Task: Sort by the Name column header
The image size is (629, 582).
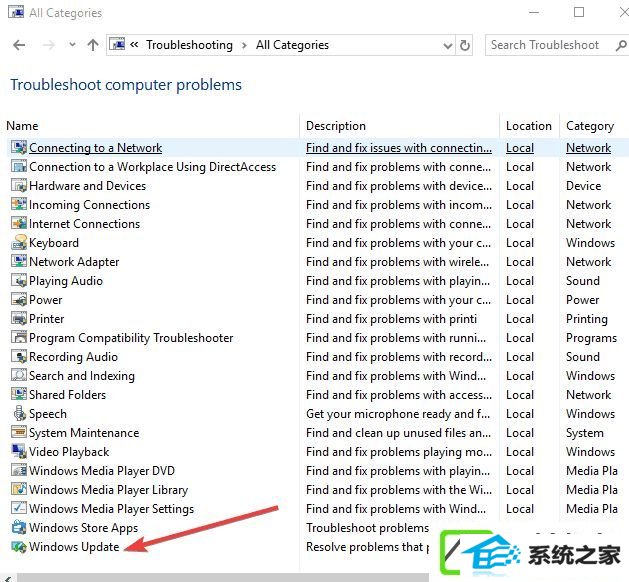Action: pyautogui.click(x=22, y=126)
